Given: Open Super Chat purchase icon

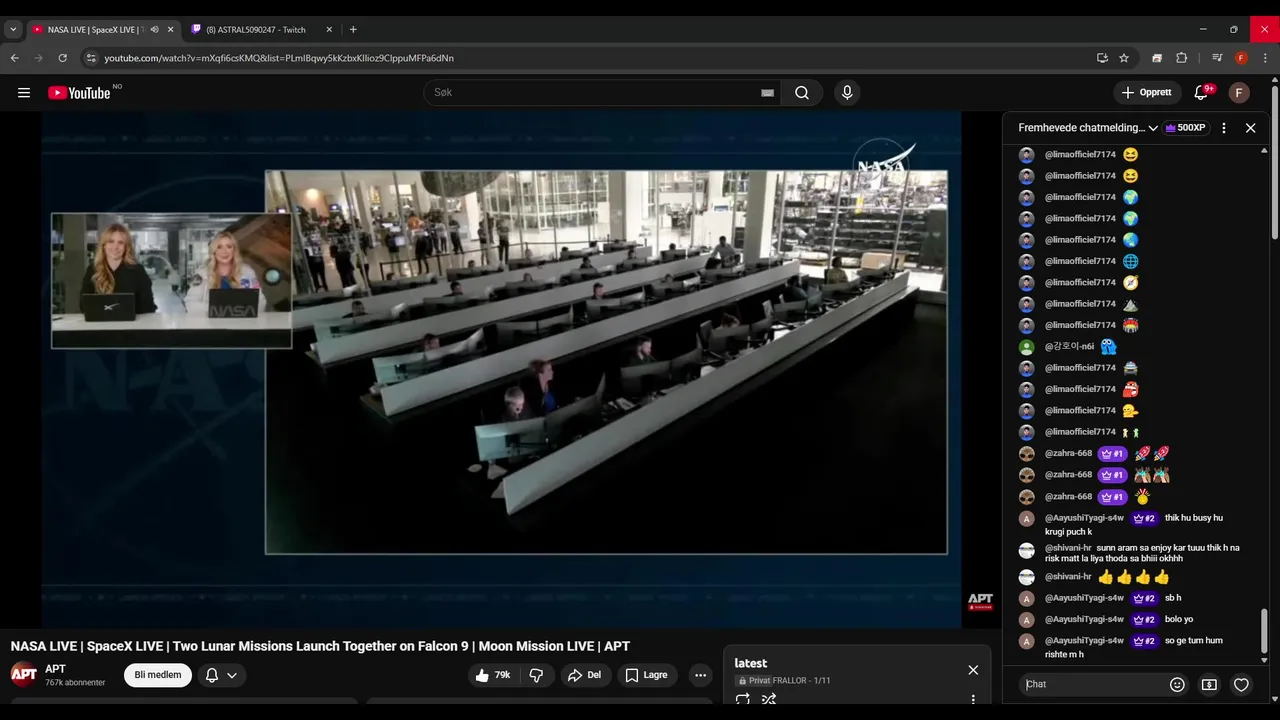Looking at the screenshot, I should pyautogui.click(x=1209, y=684).
